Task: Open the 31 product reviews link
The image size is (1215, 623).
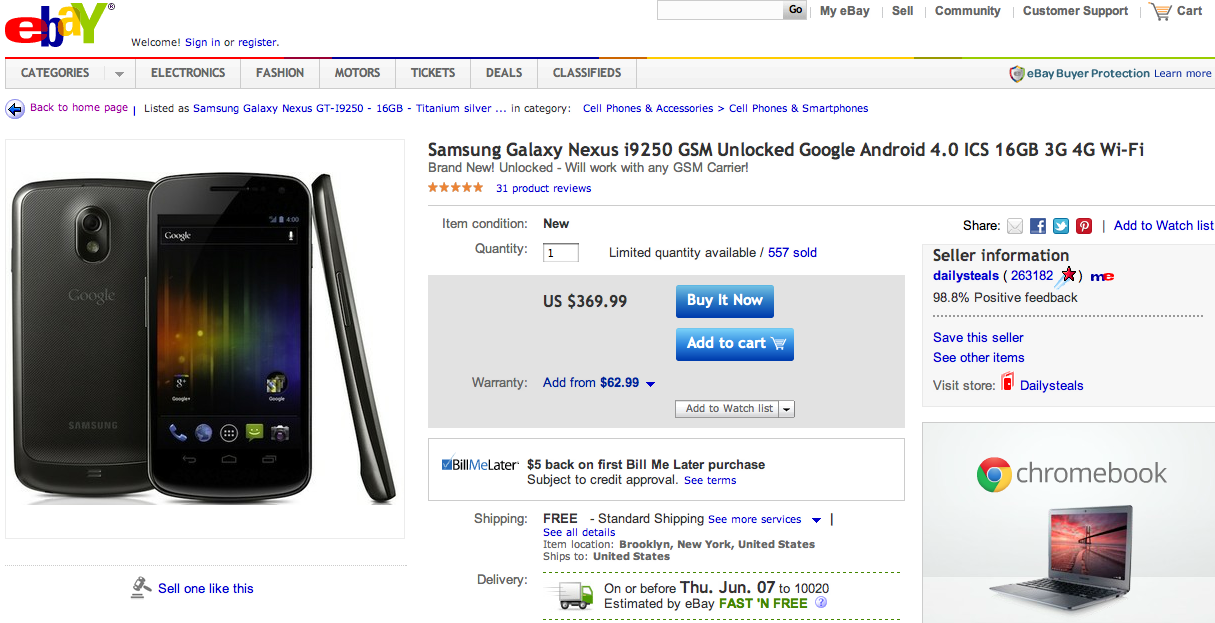Action: point(543,188)
